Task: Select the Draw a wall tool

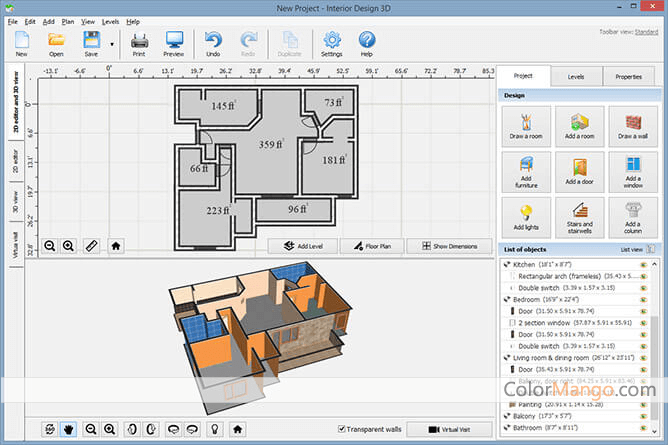Action: point(633,126)
